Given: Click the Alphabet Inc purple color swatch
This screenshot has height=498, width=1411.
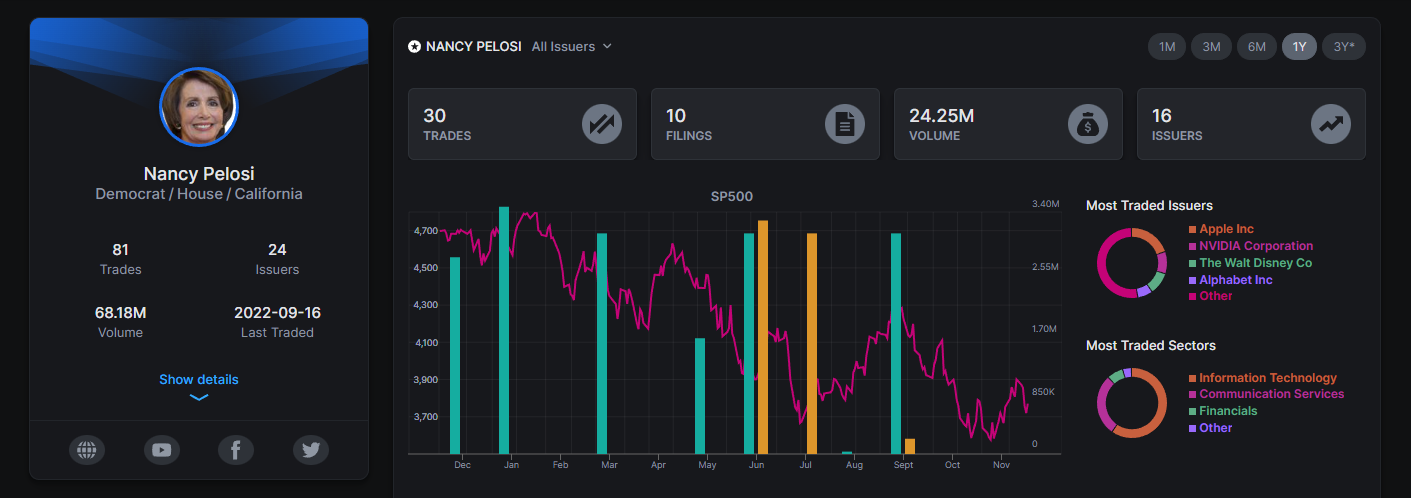Looking at the screenshot, I should (1192, 280).
